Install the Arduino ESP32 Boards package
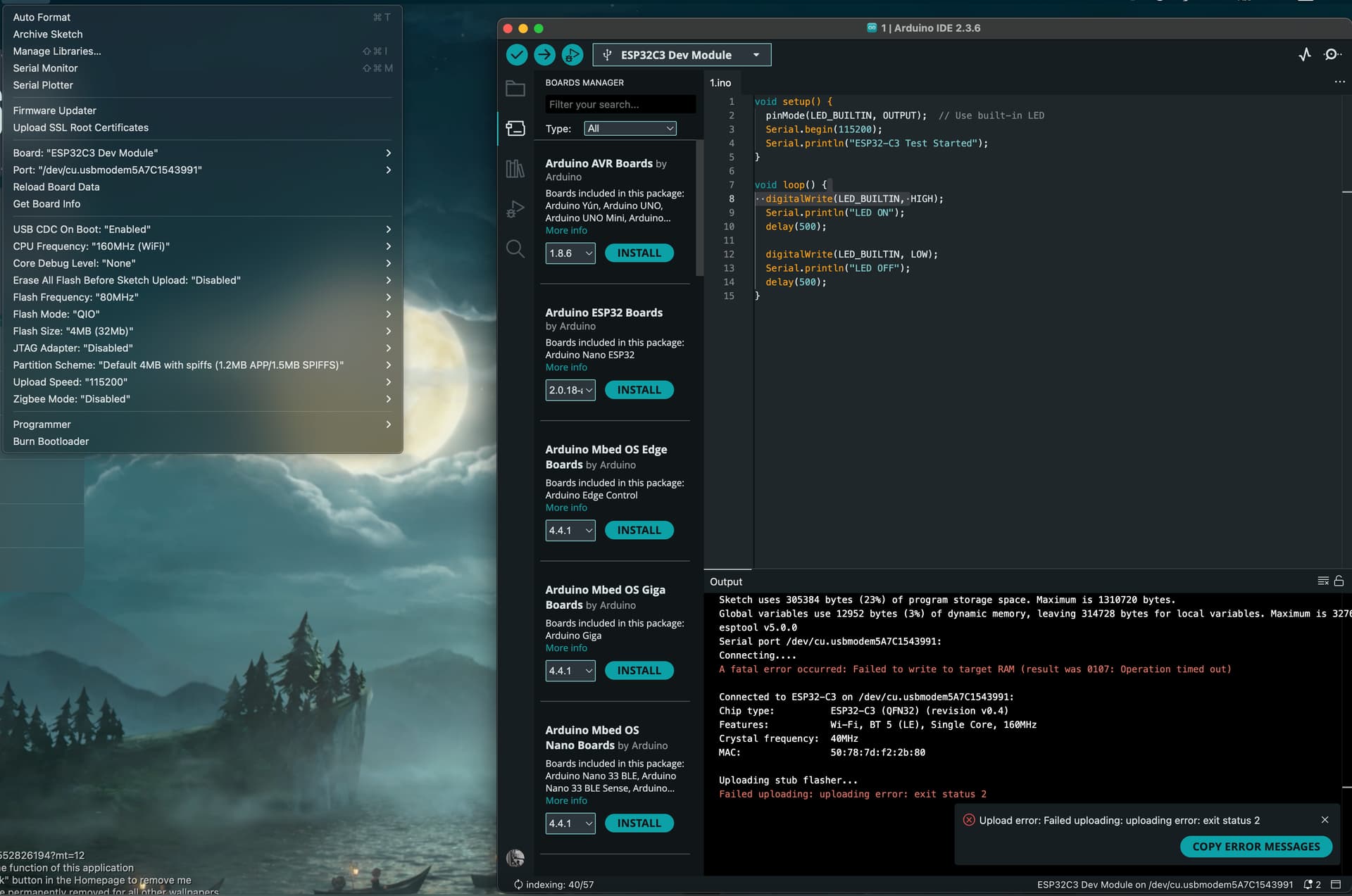This screenshot has width=1352, height=896. (639, 390)
